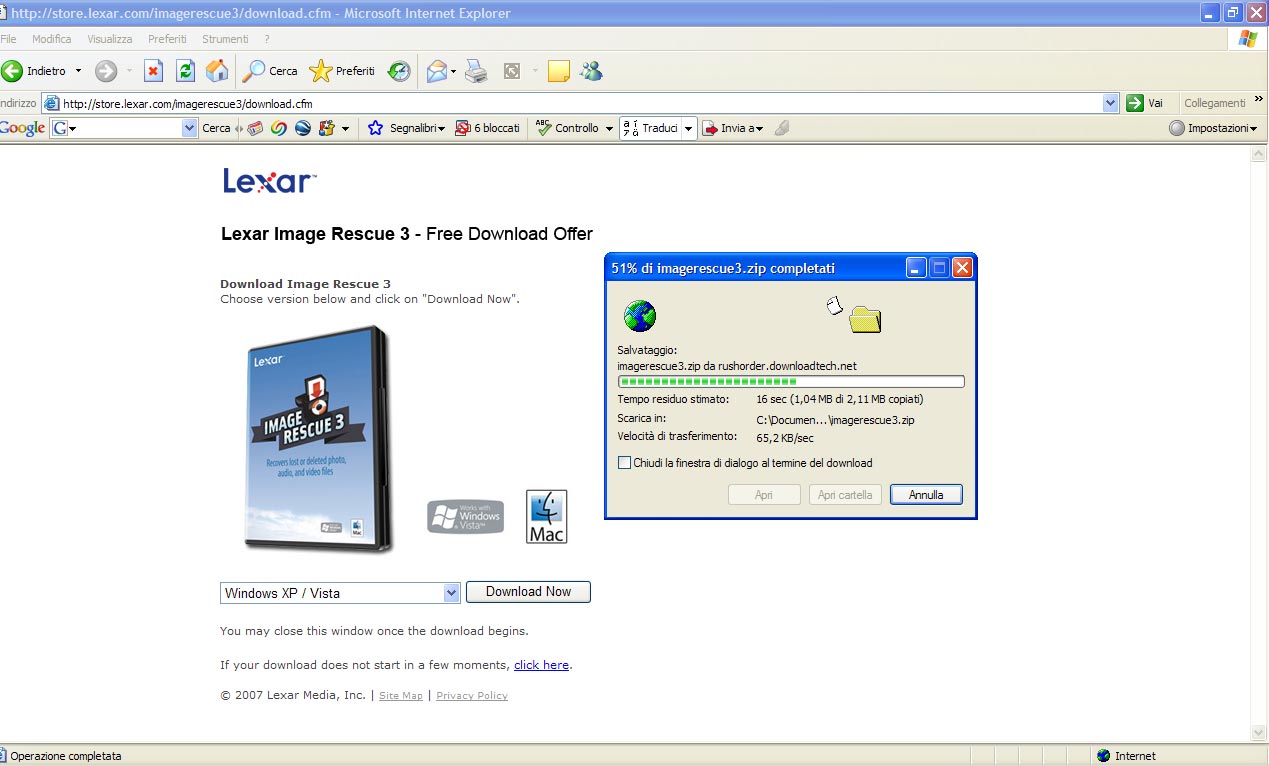Click the grey forward arrow button
The image size is (1269, 766).
(106, 71)
